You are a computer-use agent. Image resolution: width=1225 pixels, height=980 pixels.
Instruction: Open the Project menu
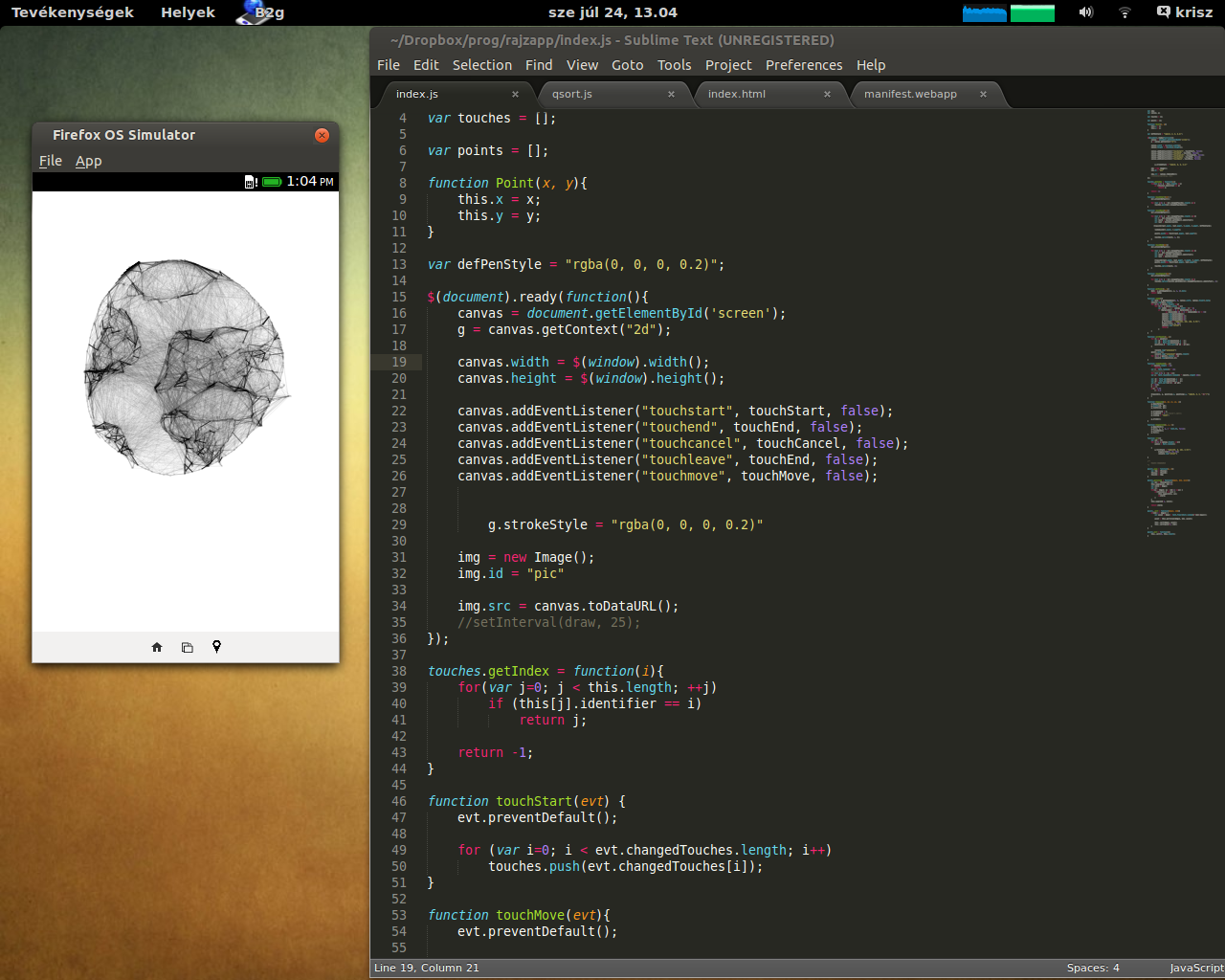coord(728,65)
